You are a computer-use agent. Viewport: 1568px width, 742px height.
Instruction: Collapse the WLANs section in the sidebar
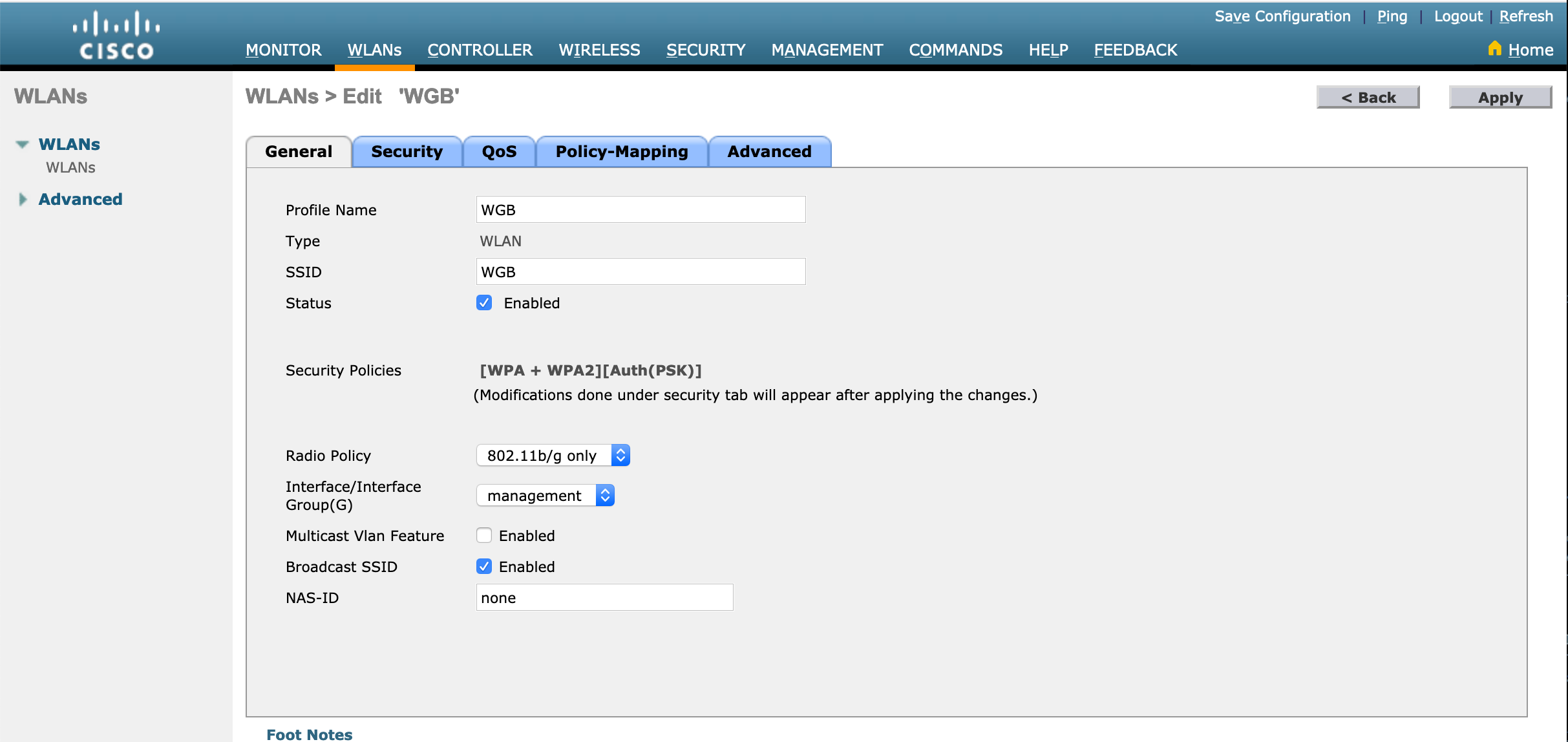pos(22,144)
